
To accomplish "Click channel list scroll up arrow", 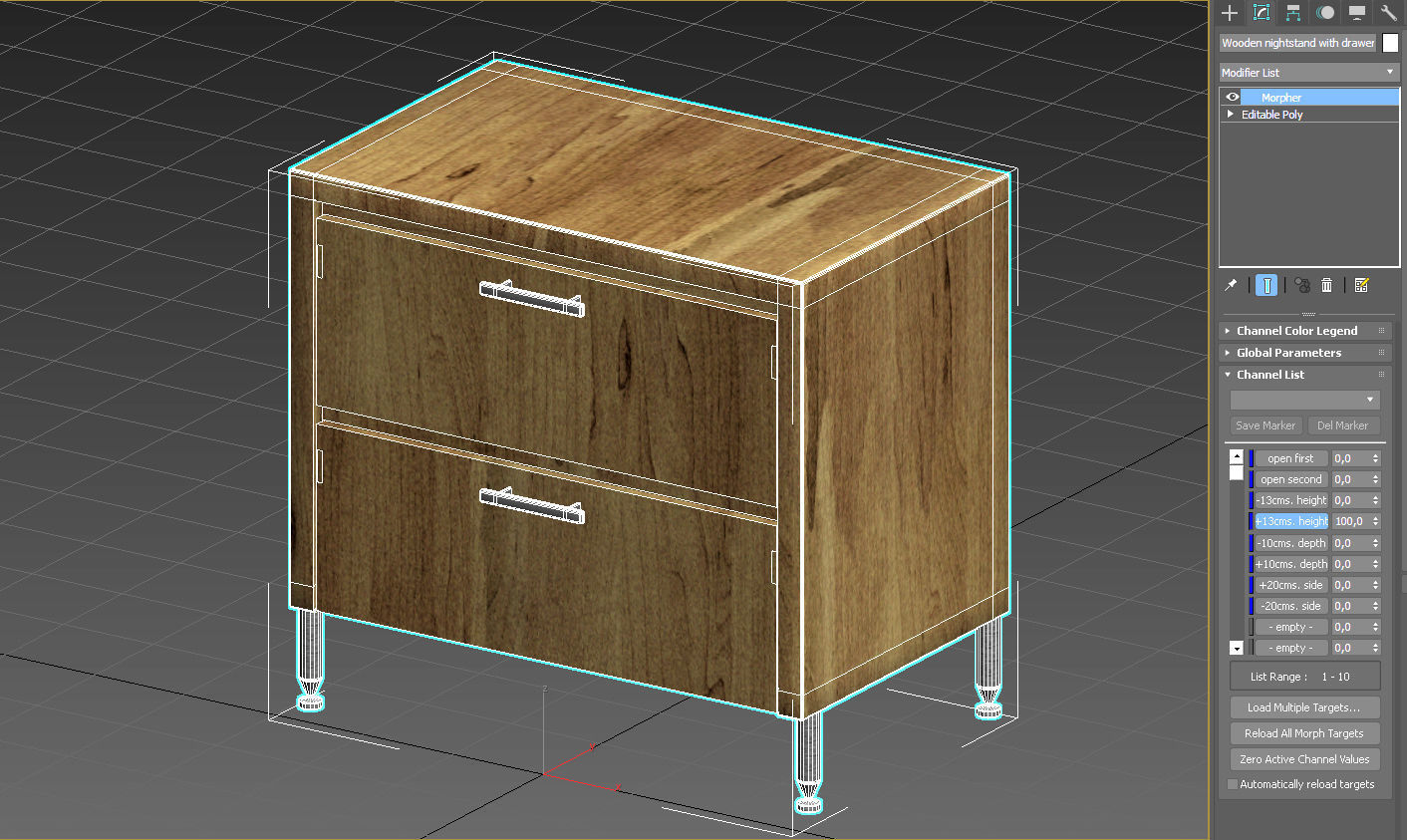I will (x=1237, y=457).
